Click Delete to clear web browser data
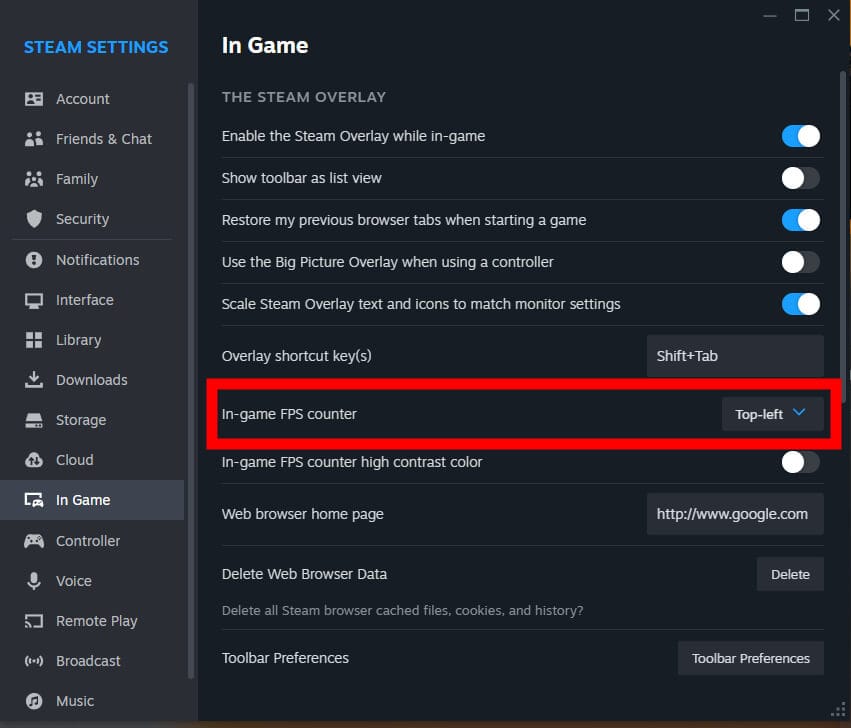The image size is (851, 728). (790, 574)
